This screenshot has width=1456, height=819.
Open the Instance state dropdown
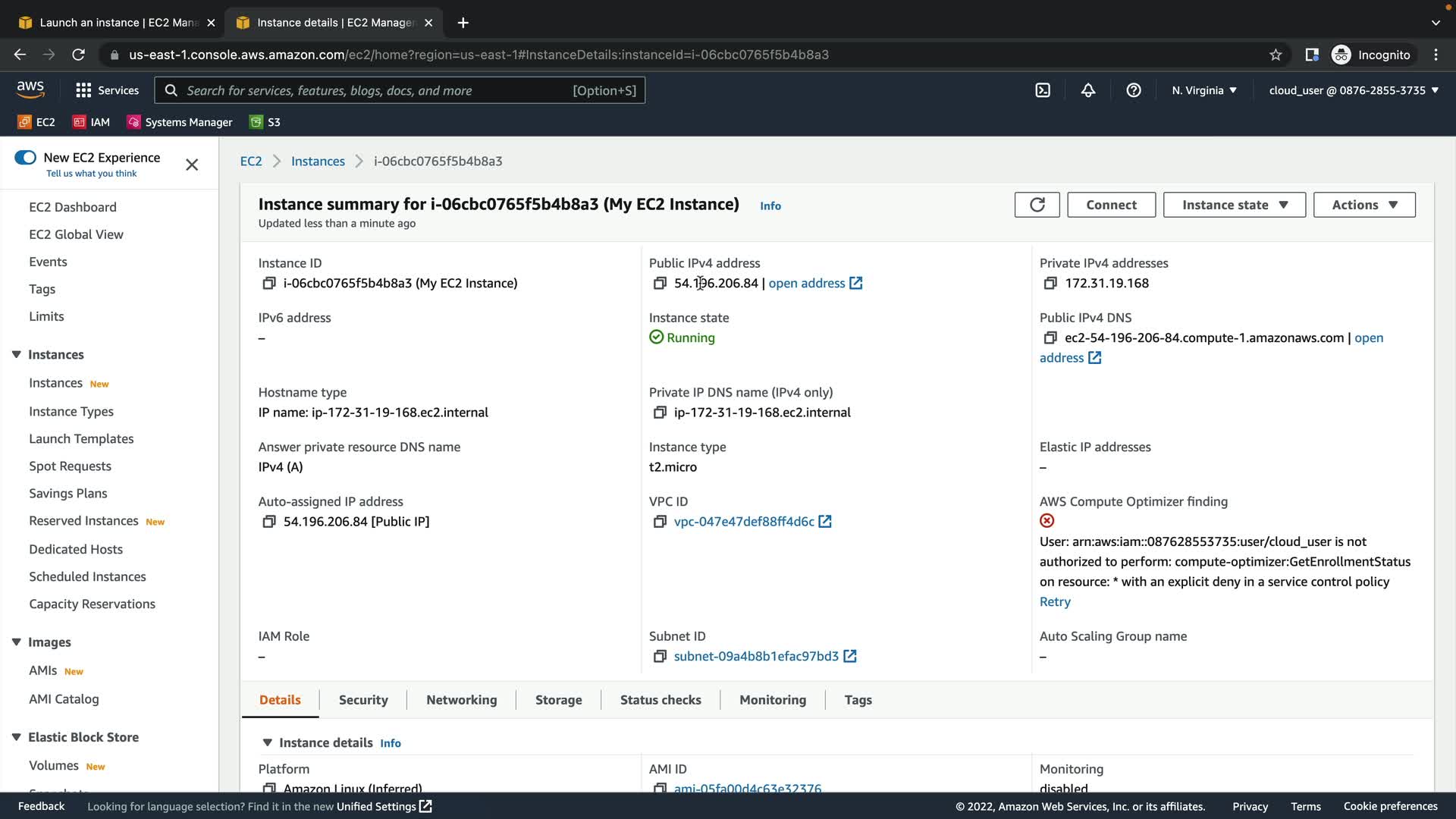tap(1234, 205)
